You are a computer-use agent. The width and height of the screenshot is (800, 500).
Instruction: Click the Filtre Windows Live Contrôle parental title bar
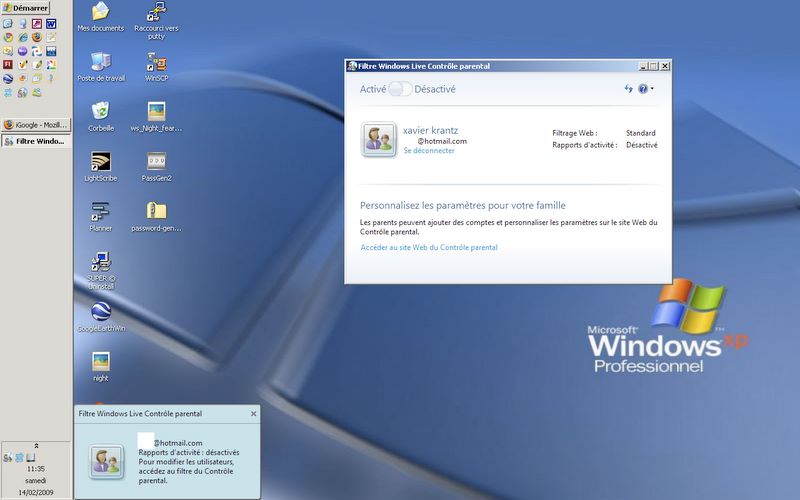[492, 66]
